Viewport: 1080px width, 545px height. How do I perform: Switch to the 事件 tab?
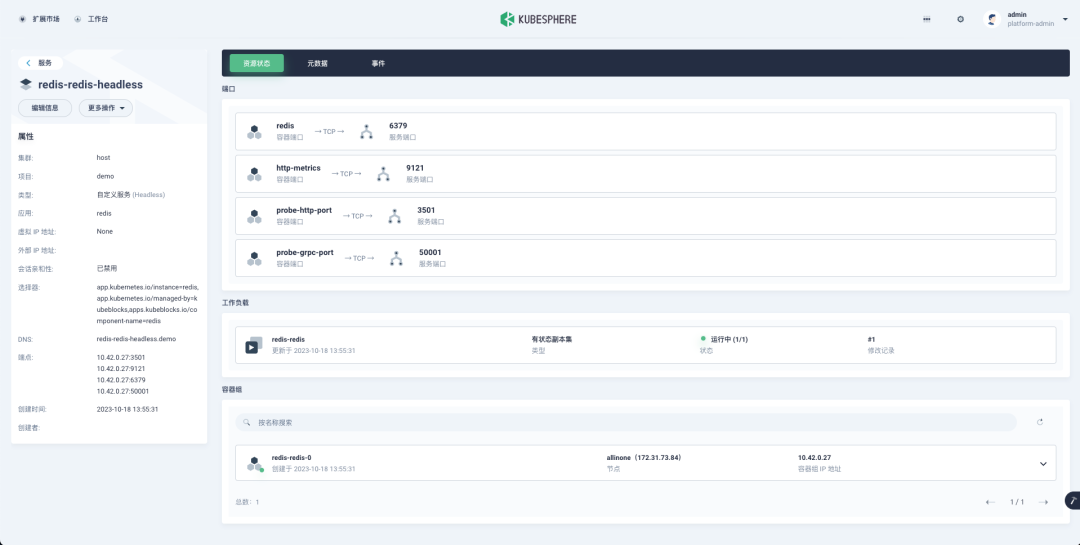(378, 63)
